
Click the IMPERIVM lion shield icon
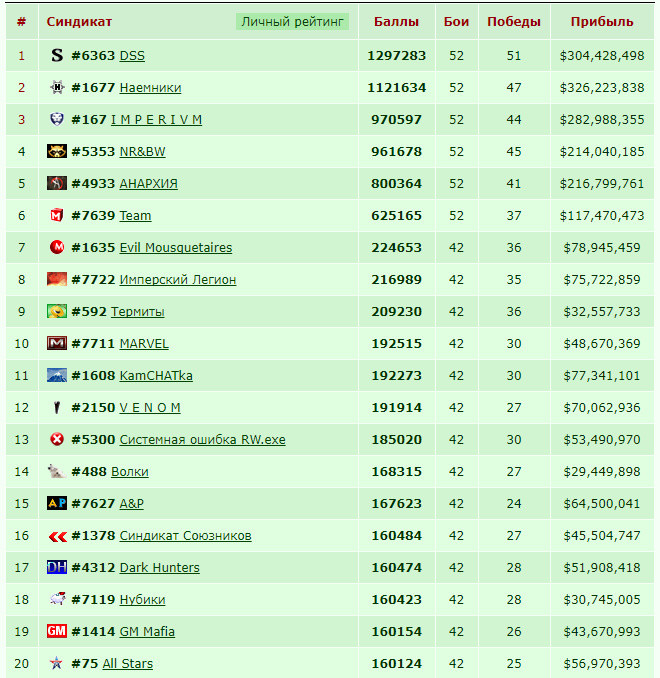pos(57,119)
